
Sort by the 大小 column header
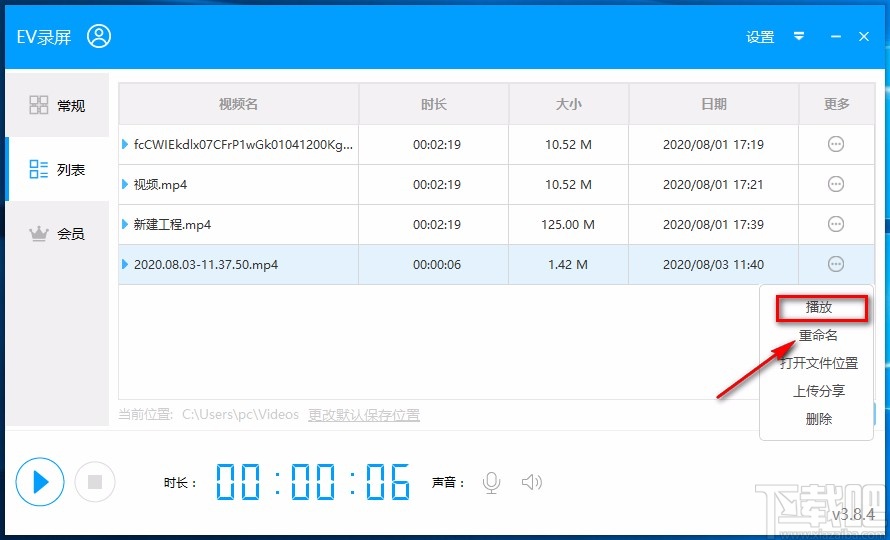(568, 104)
